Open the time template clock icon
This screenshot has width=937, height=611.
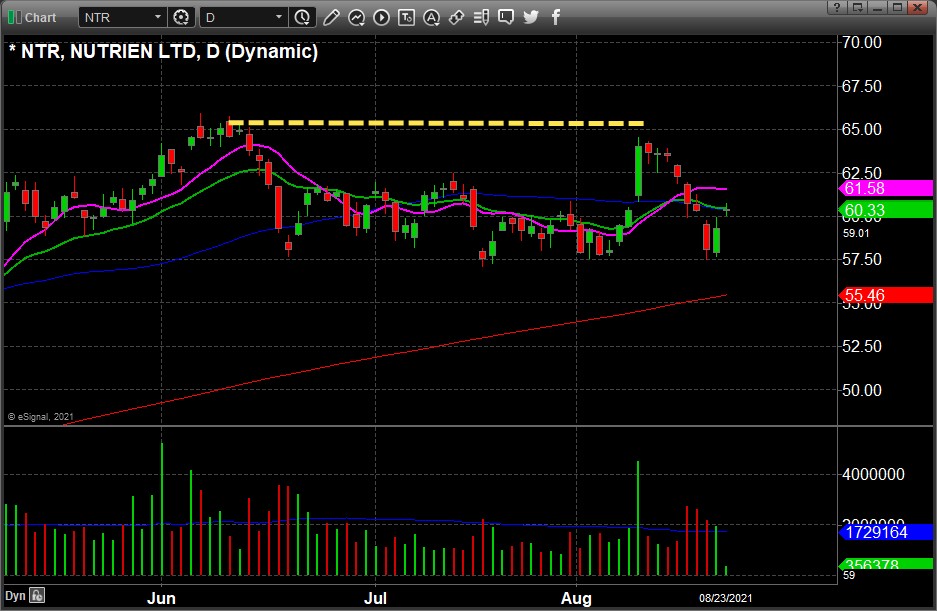tap(302, 17)
